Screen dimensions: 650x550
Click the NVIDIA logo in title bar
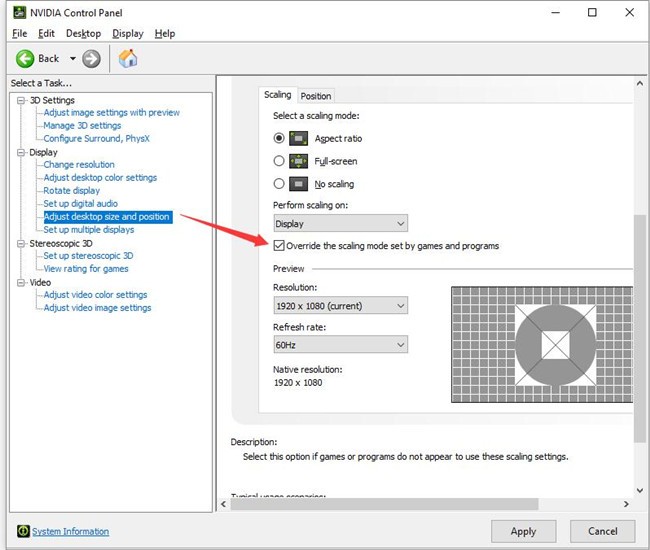click(x=19, y=13)
